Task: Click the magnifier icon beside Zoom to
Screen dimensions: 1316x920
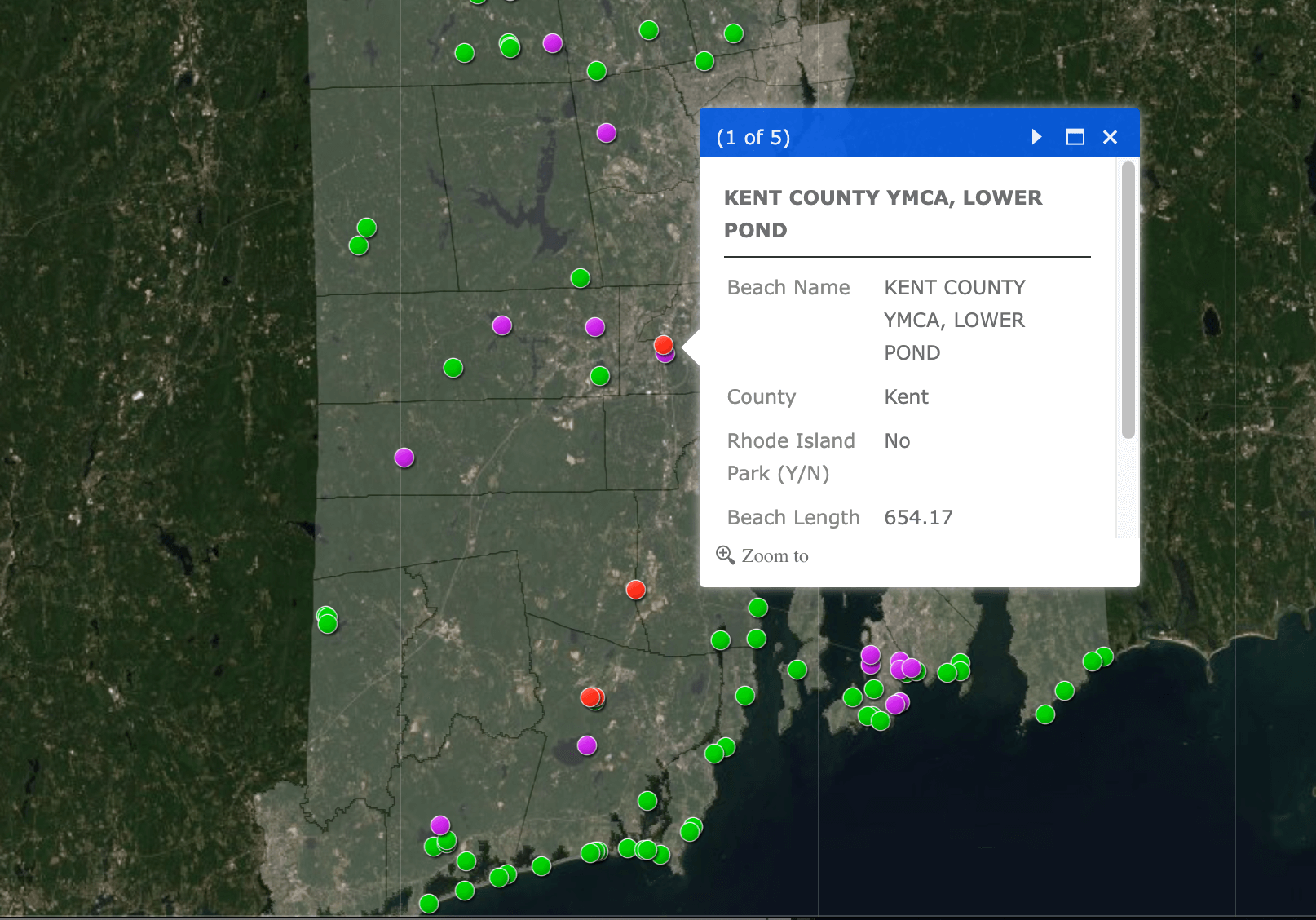Action: click(725, 555)
